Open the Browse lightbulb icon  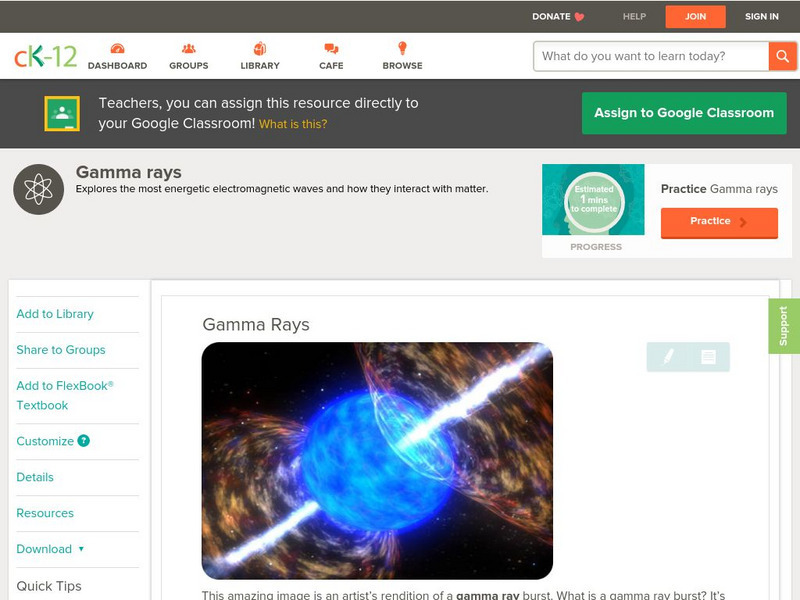point(403,48)
